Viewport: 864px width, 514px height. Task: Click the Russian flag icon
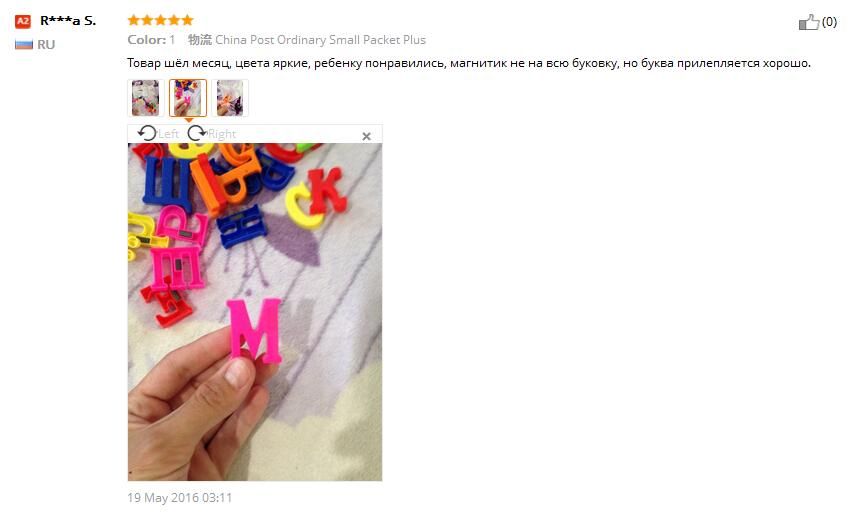[24, 45]
